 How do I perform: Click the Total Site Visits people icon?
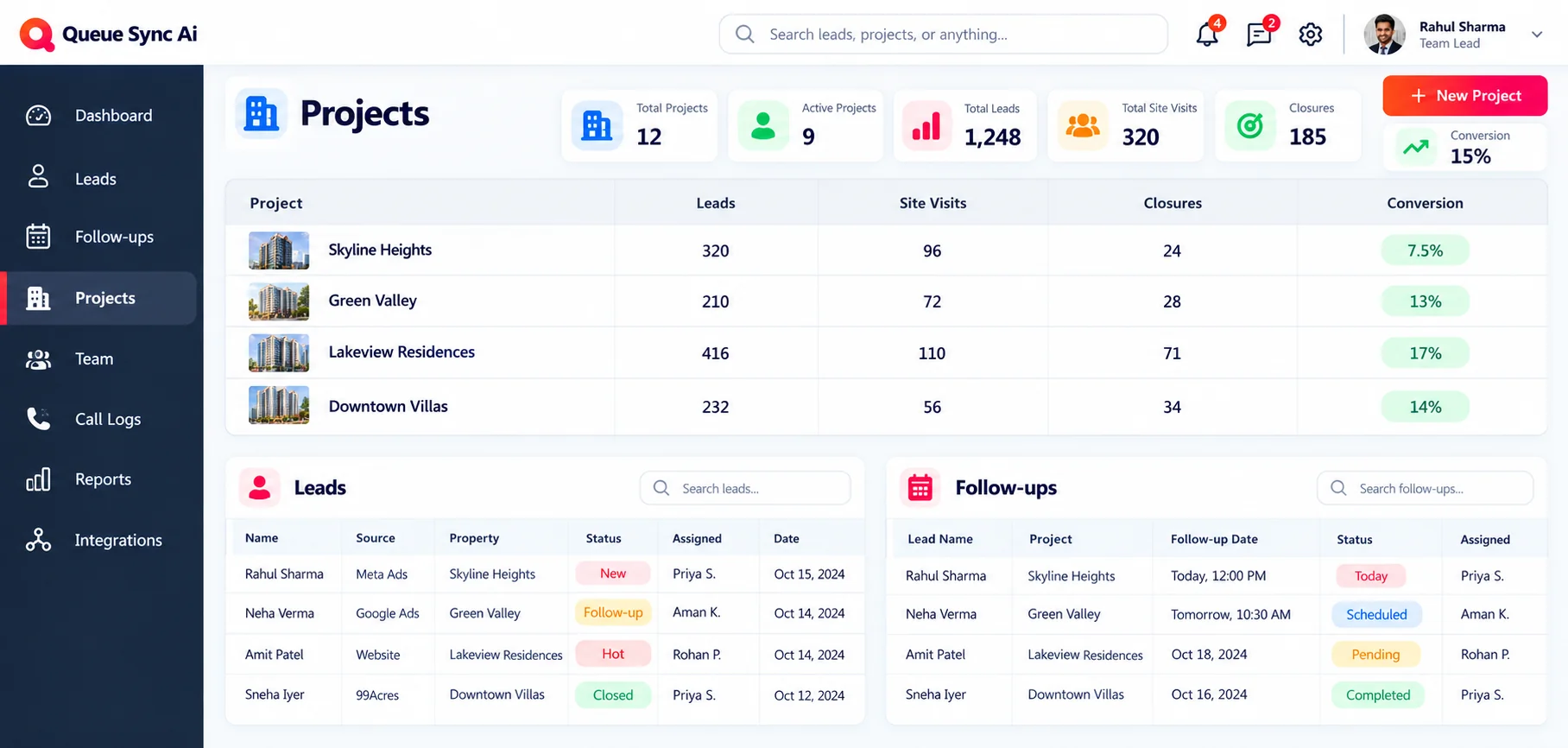click(x=1083, y=126)
